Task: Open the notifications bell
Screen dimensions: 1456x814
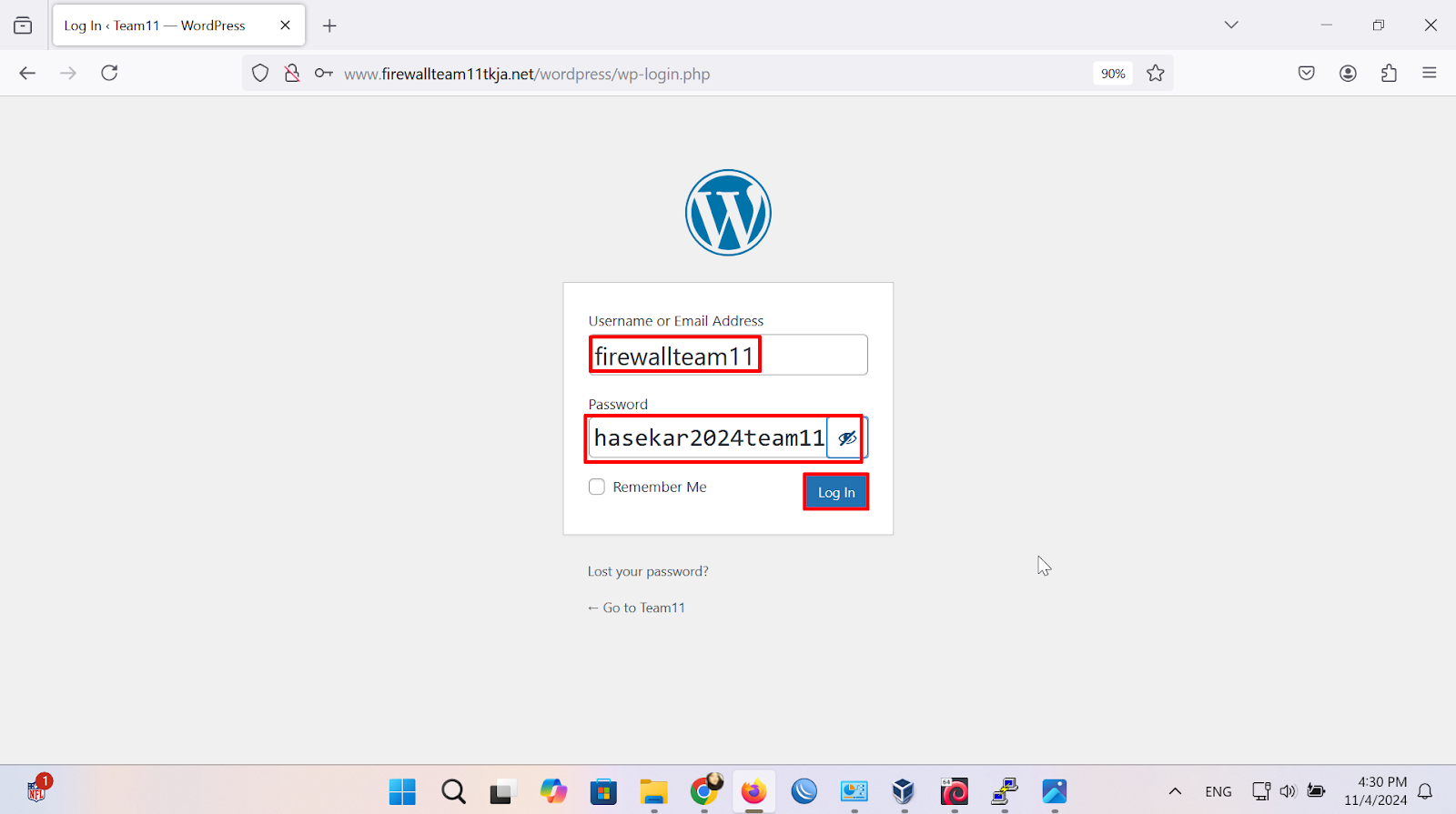Action: [x=1426, y=791]
